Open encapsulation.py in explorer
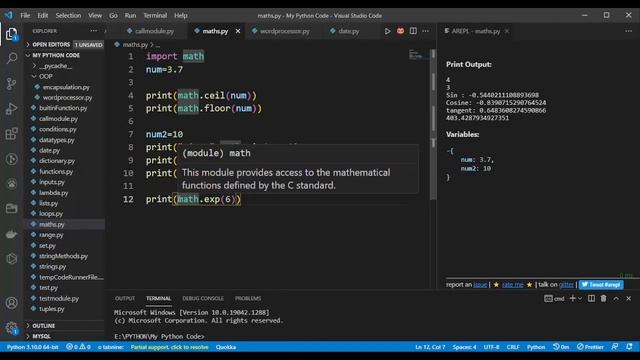Screen dimensions: 640x360 click(x=66, y=87)
